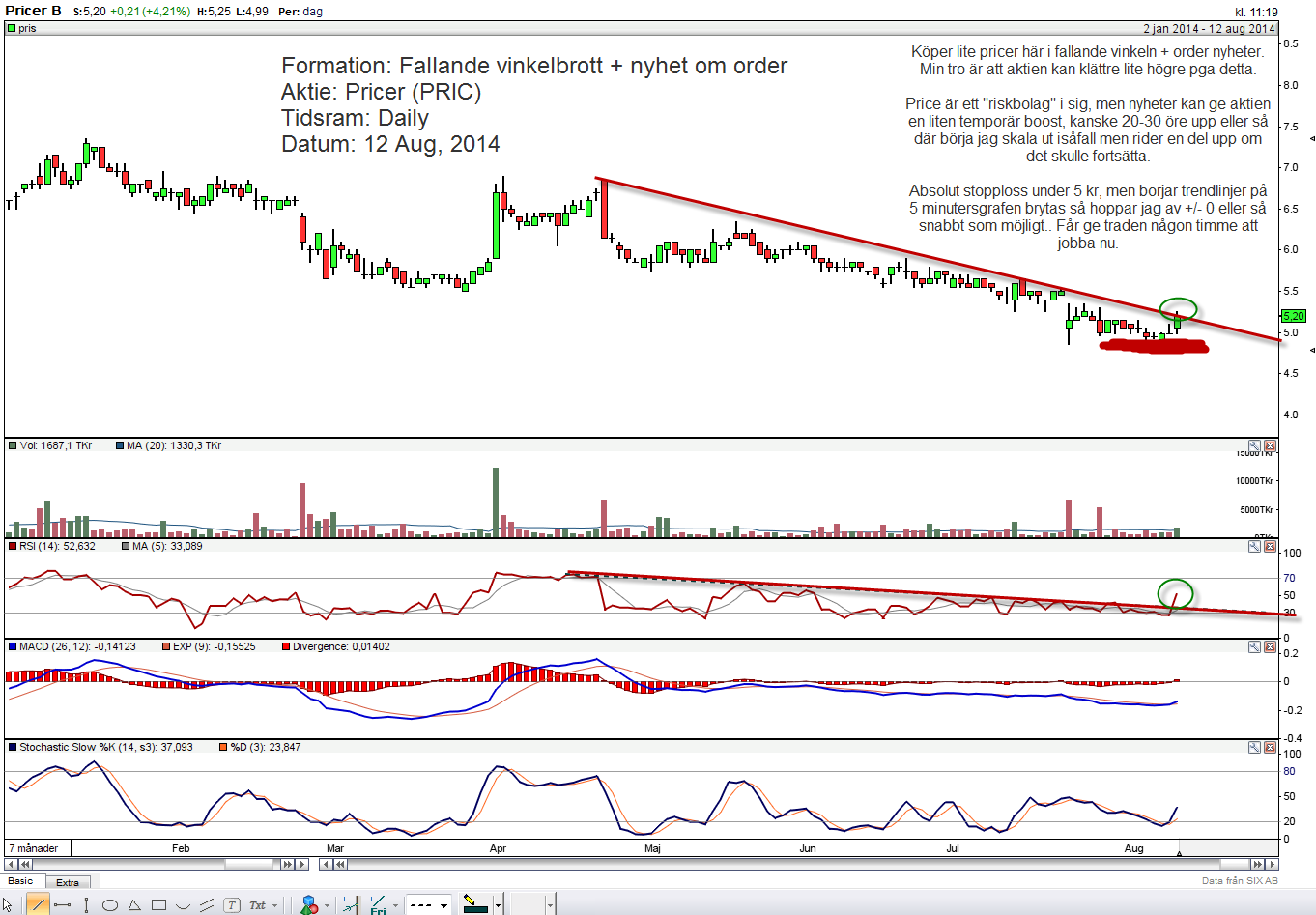Select the horizontal line segment tool
The height and width of the screenshot is (915, 1316).
click(63, 905)
